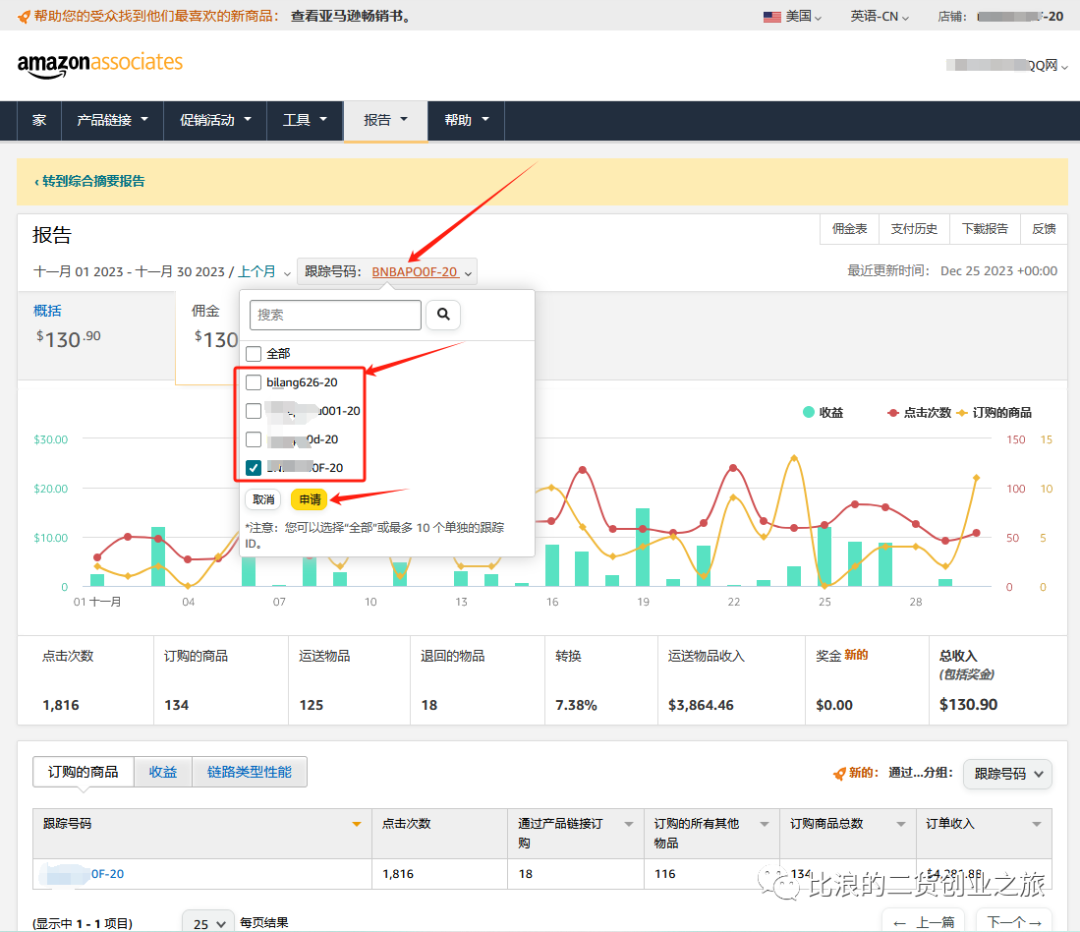Viewport: 1080px width, 932px height.
Task: Open 订单收入 column sort dropdown
Action: click(1037, 824)
